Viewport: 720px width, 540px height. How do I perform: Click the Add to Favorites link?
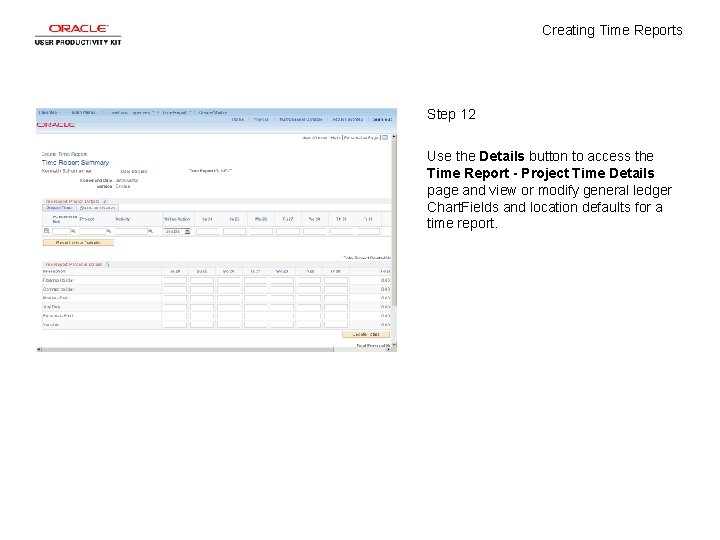[347, 119]
